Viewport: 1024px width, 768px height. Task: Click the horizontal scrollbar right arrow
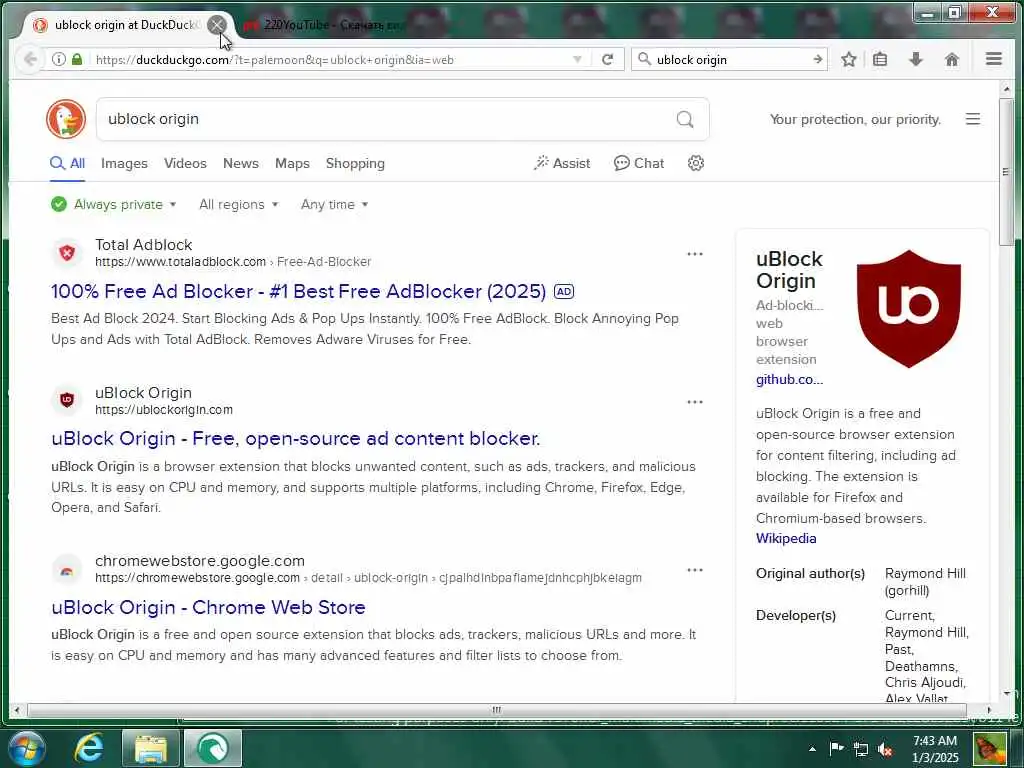click(988, 710)
